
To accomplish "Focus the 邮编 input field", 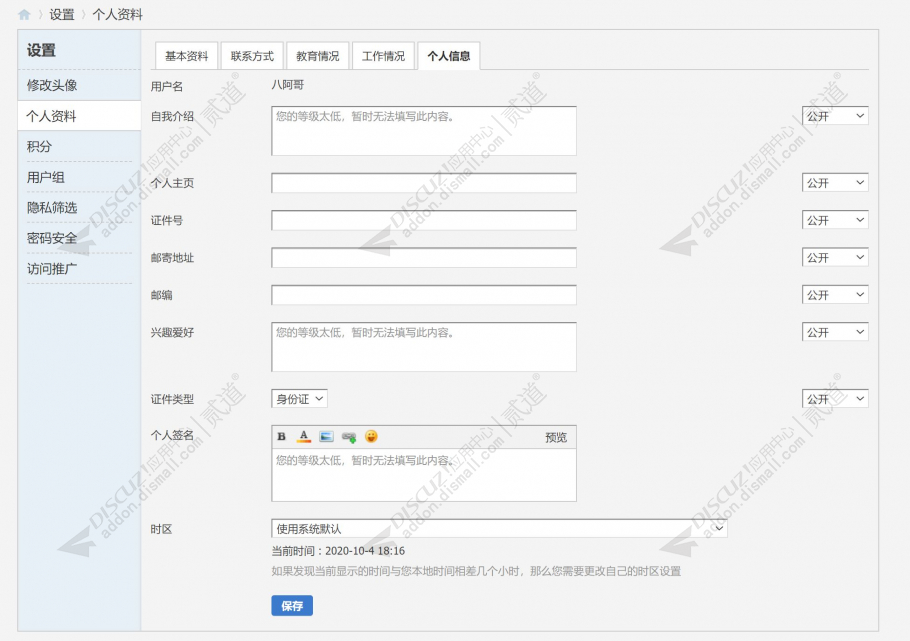I will click(x=424, y=295).
